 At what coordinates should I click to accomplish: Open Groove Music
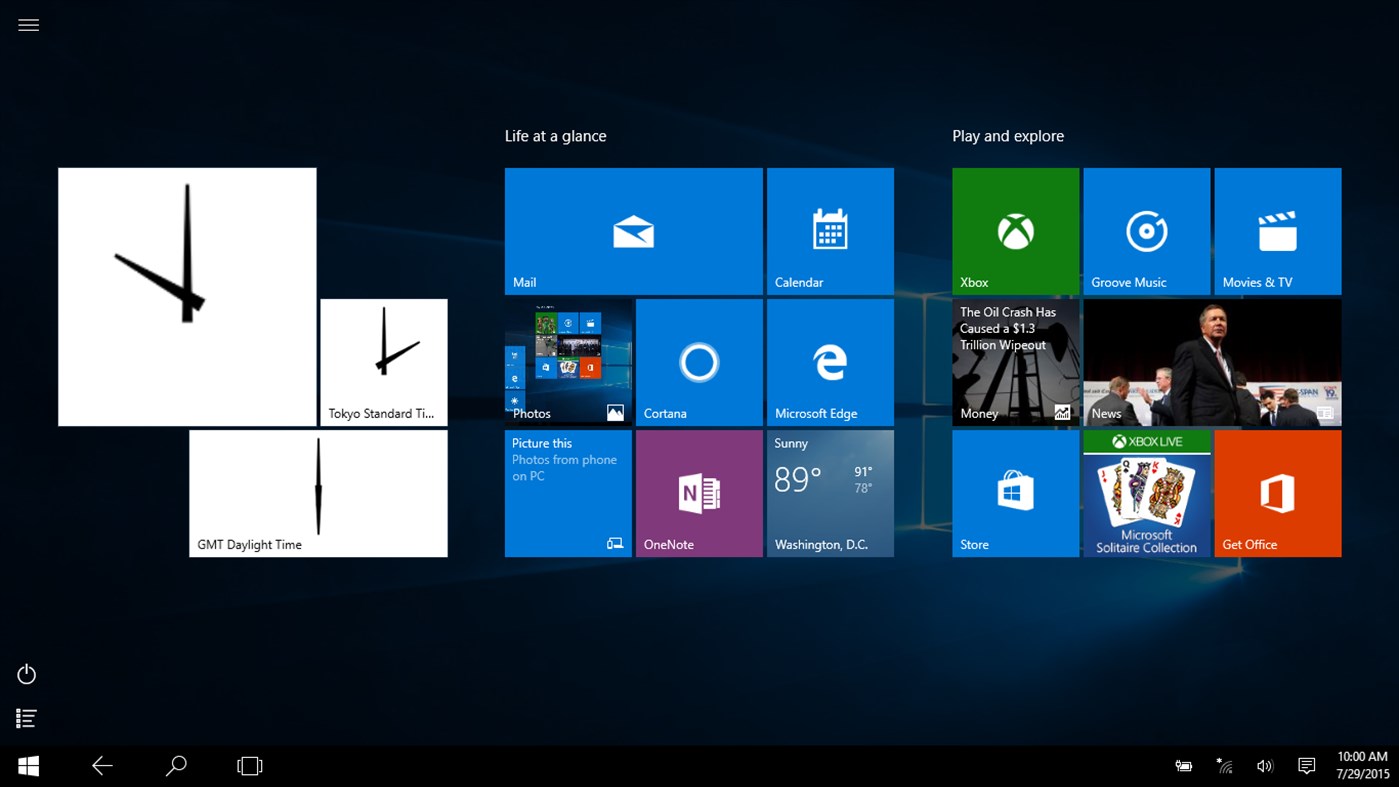click(1146, 230)
